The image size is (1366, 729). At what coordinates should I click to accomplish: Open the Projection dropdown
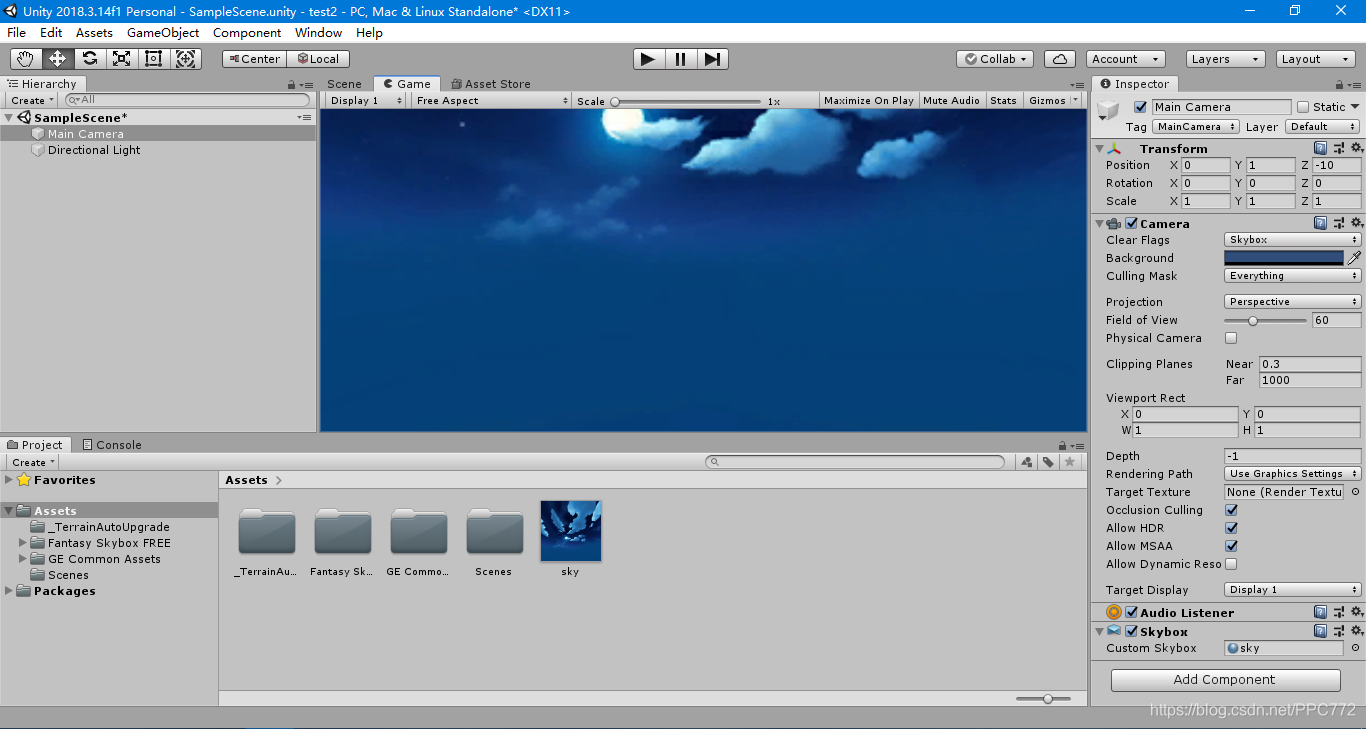click(x=1292, y=302)
